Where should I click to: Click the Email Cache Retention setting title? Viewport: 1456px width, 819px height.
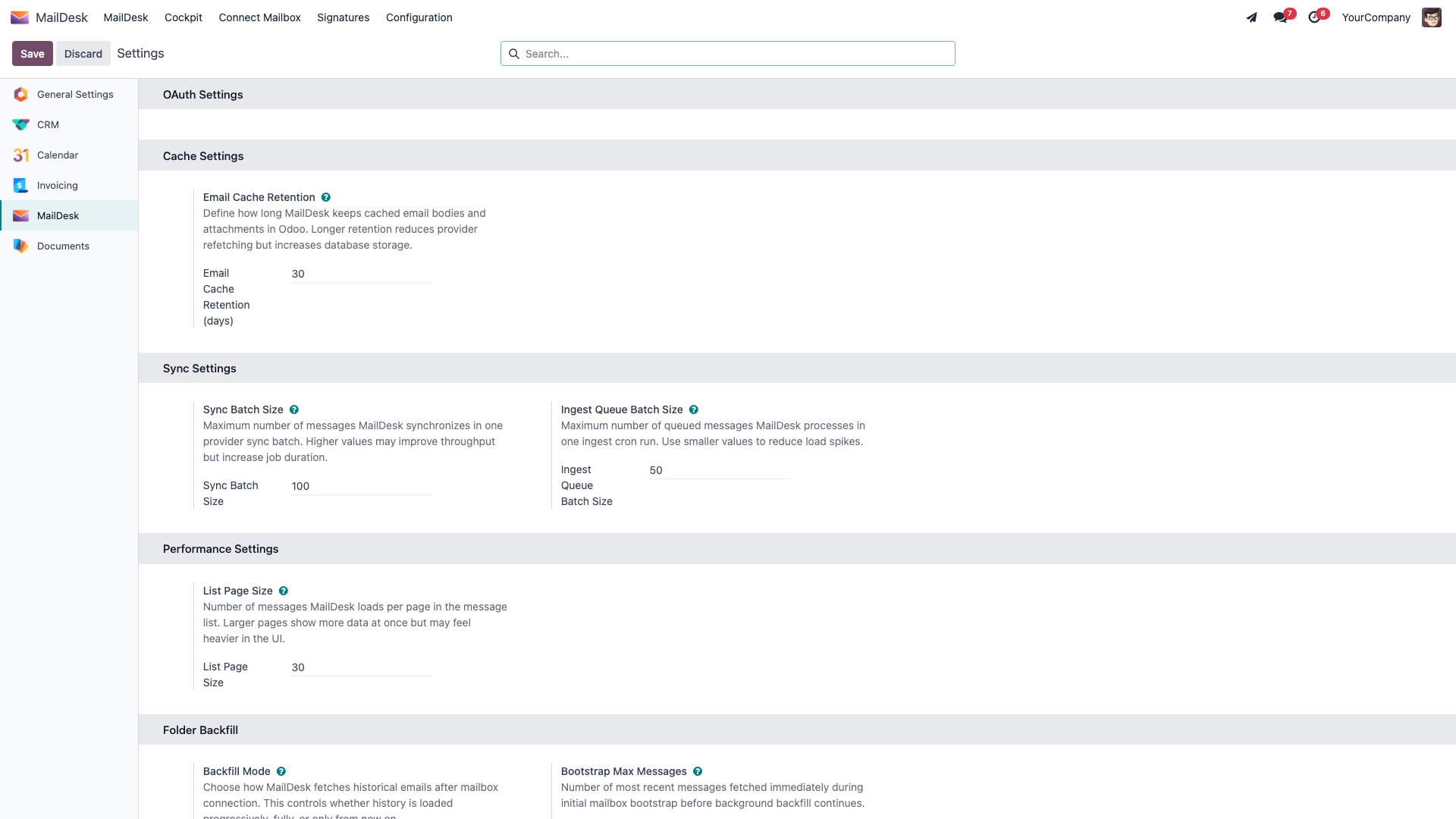coord(259,197)
